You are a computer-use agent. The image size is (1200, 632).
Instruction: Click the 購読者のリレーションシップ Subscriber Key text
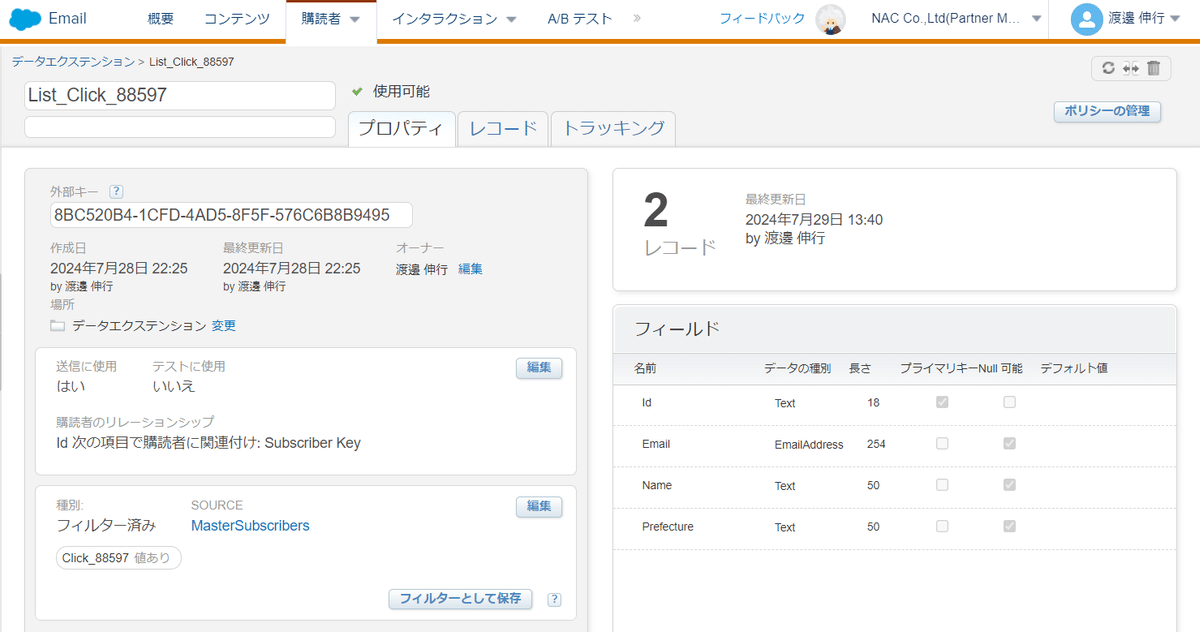(x=209, y=443)
